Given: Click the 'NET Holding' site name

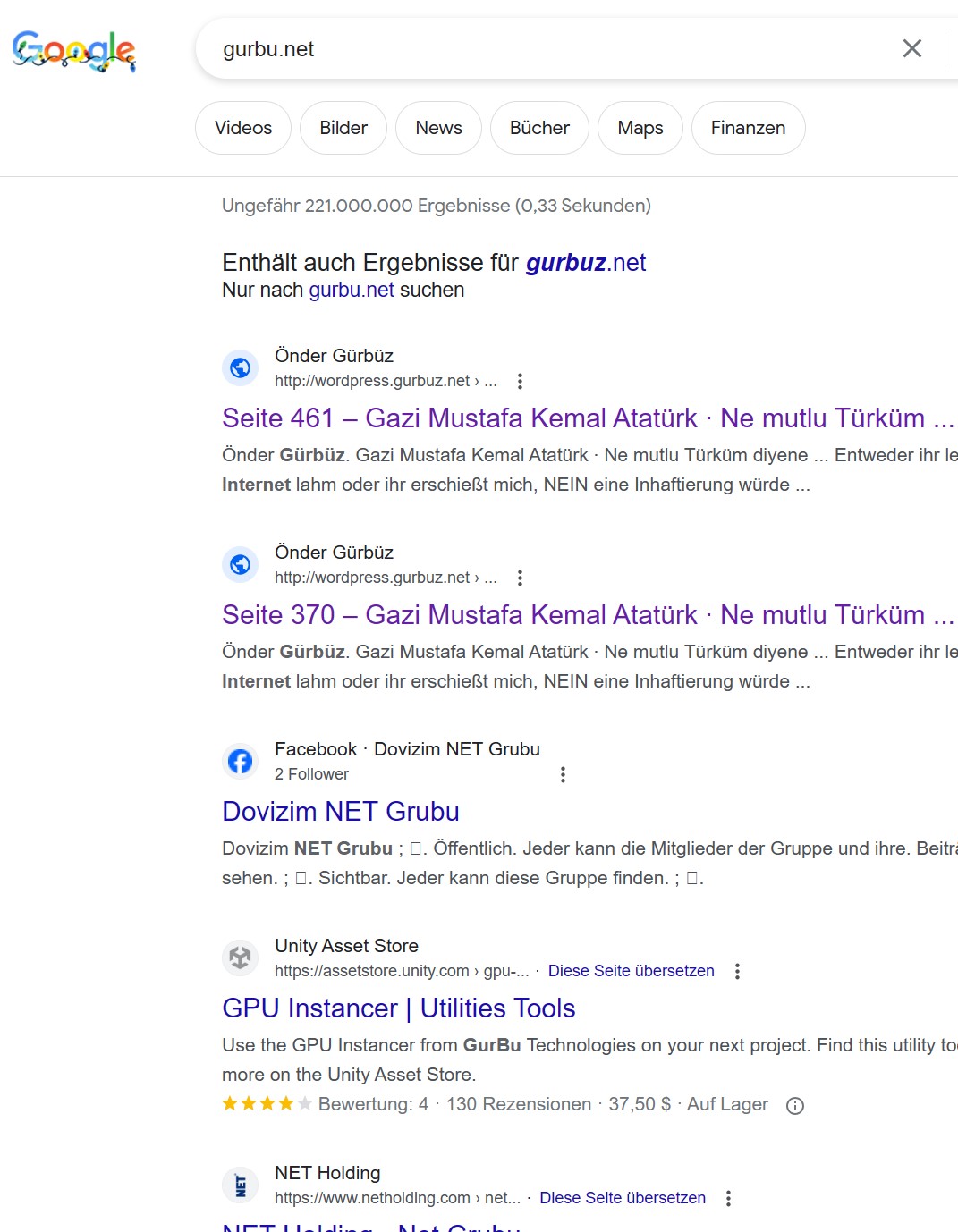Looking at the screenshot, I should pos(327,1173).
